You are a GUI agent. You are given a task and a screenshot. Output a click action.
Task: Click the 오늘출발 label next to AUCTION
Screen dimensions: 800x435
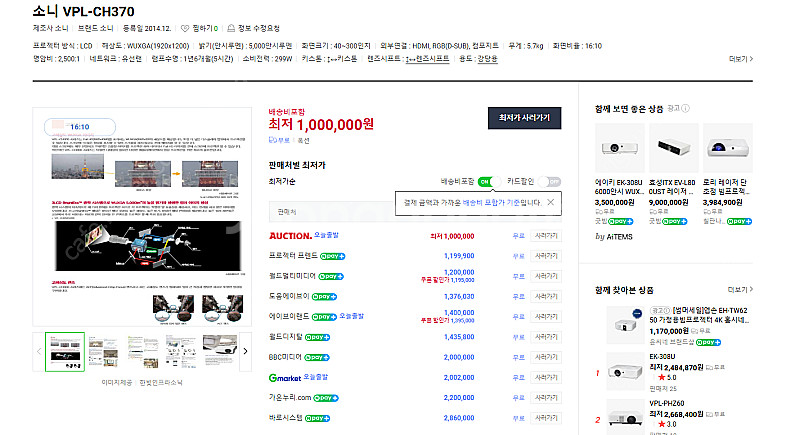point(326,235)
